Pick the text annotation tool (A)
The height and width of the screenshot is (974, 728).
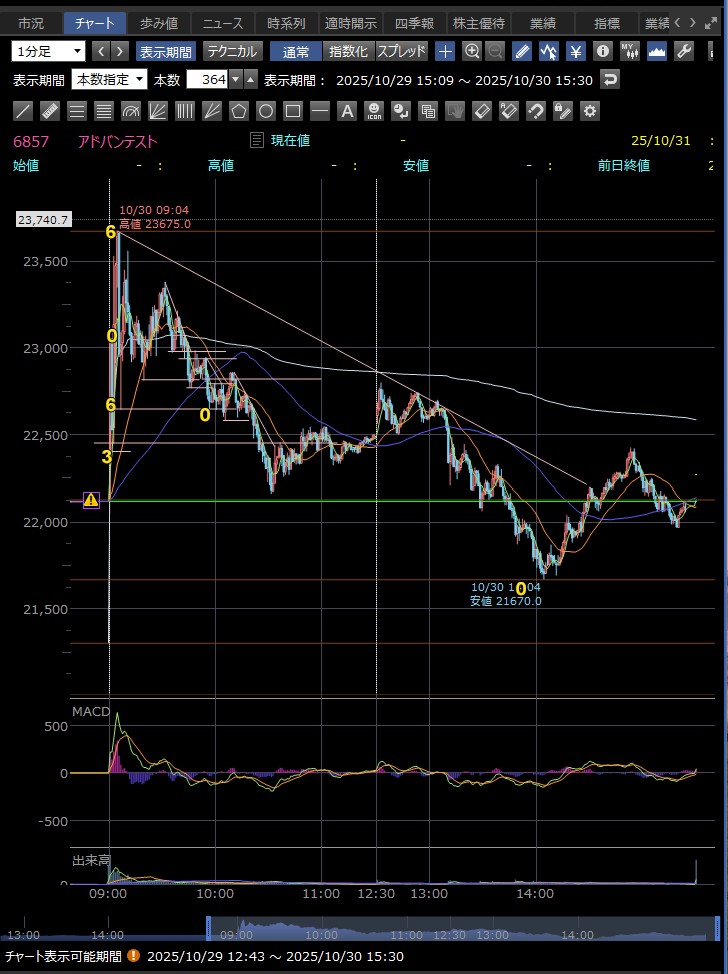click(347, 111)
